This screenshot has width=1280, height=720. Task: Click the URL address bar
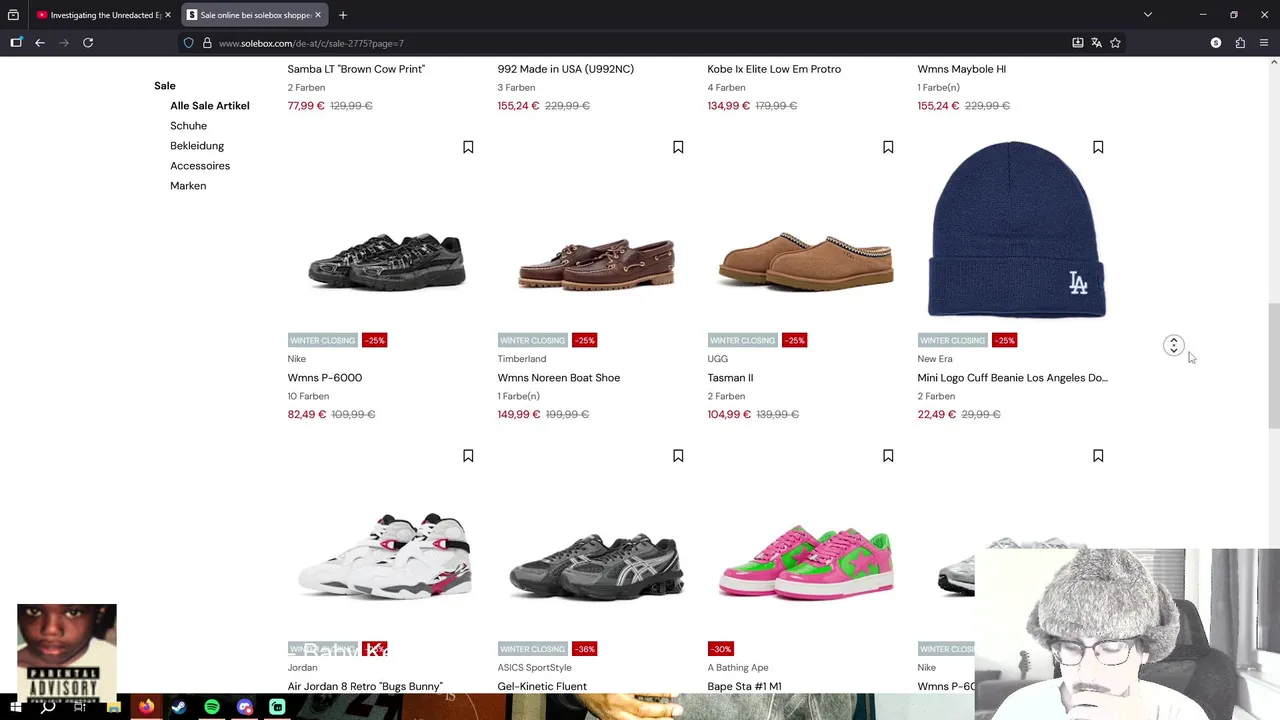[600, 43]
